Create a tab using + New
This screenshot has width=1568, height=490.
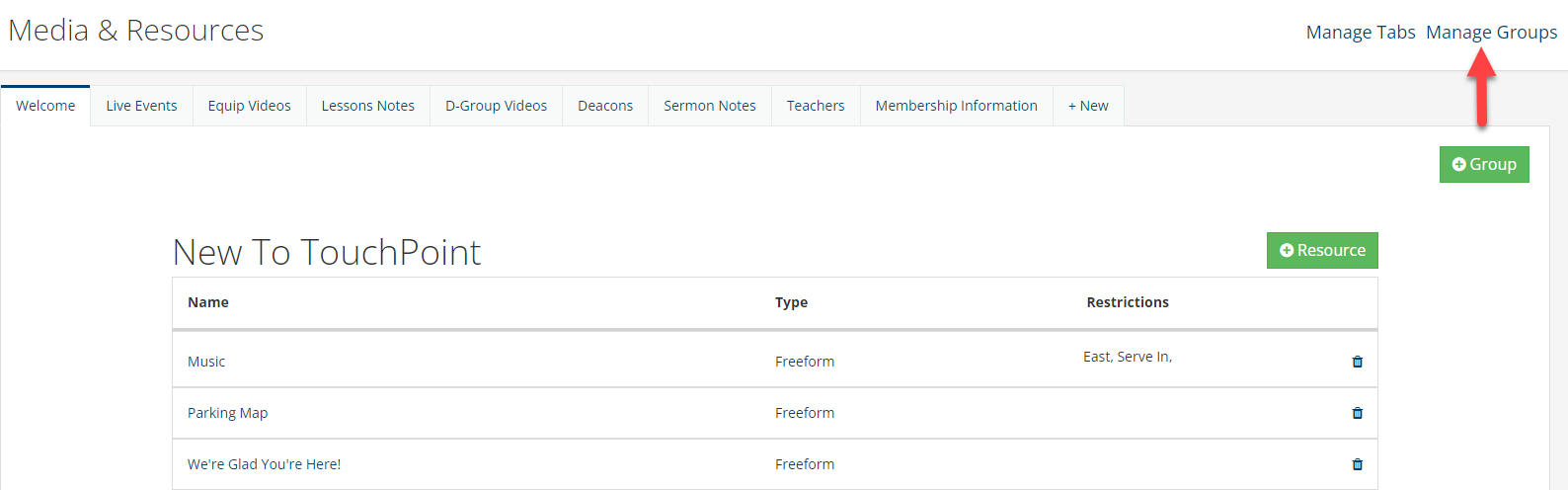1088,106
